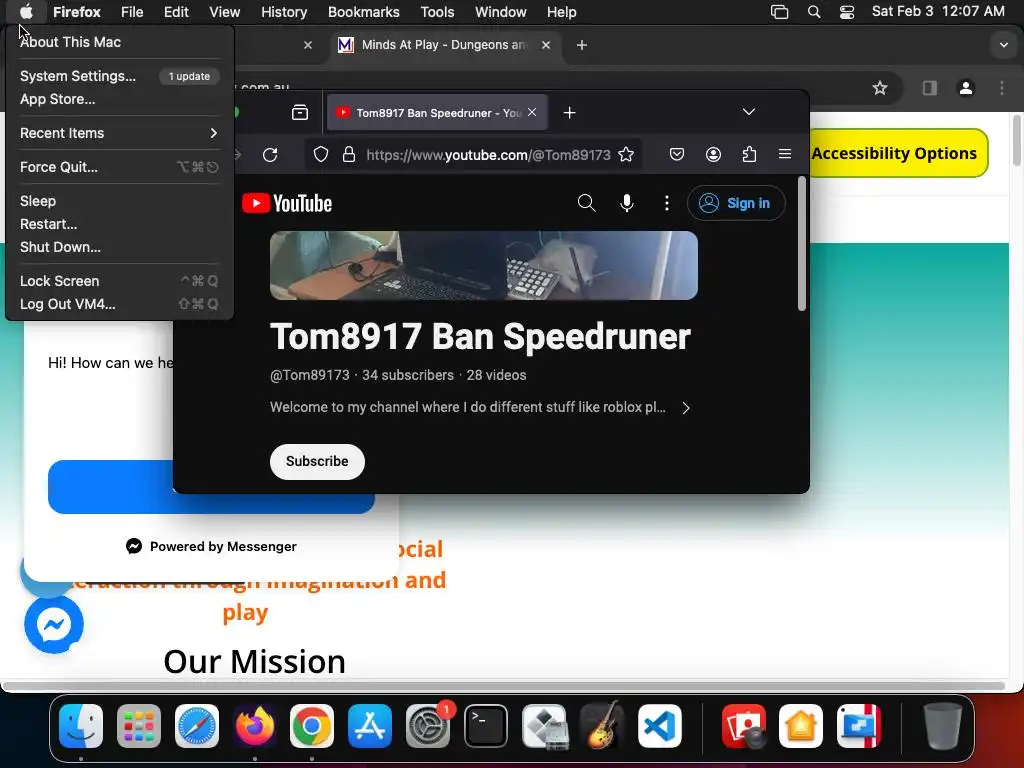Open a new tab in Firefox
This screenshot has width=1024, height=768.
click(569, 113)
